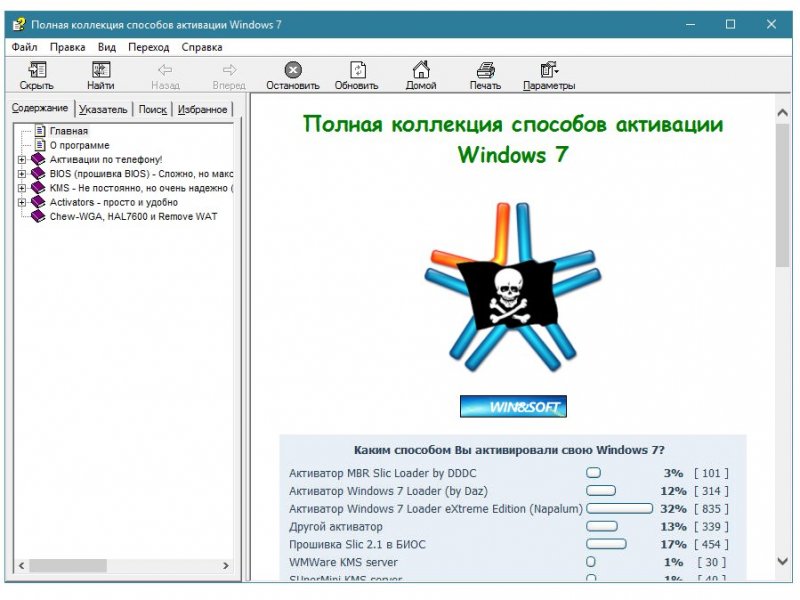The image size is (800, 600).
Task: Expand the Activators tree node
Action: tap(21, 203)
